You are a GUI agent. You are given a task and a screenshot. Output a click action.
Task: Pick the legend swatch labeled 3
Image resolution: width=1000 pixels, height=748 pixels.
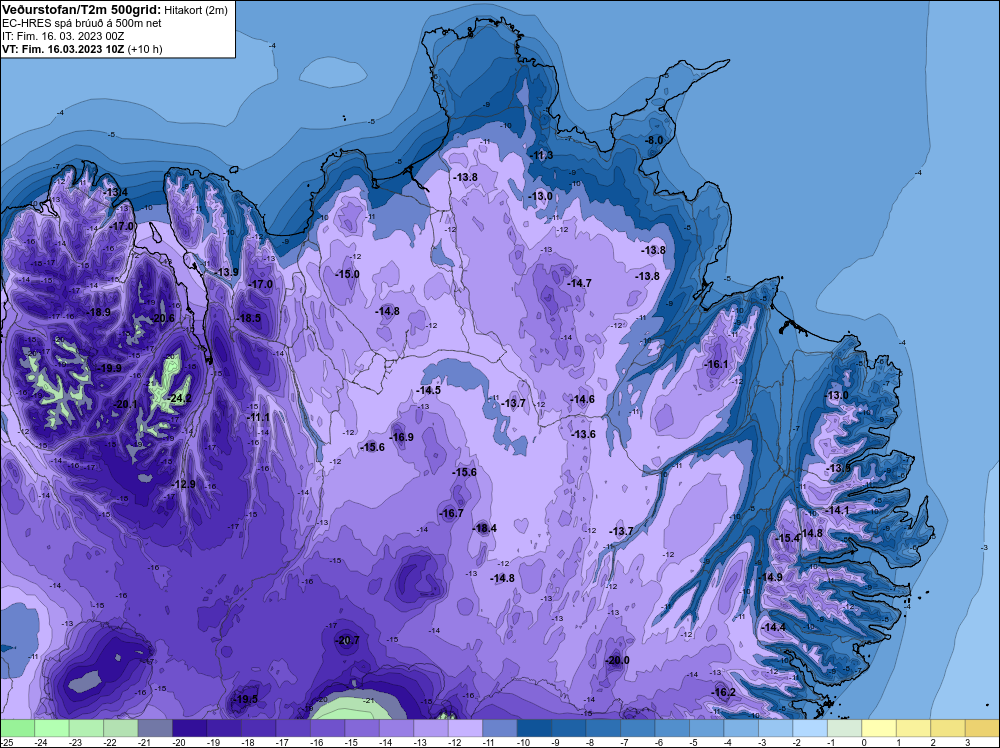(982, 728)
